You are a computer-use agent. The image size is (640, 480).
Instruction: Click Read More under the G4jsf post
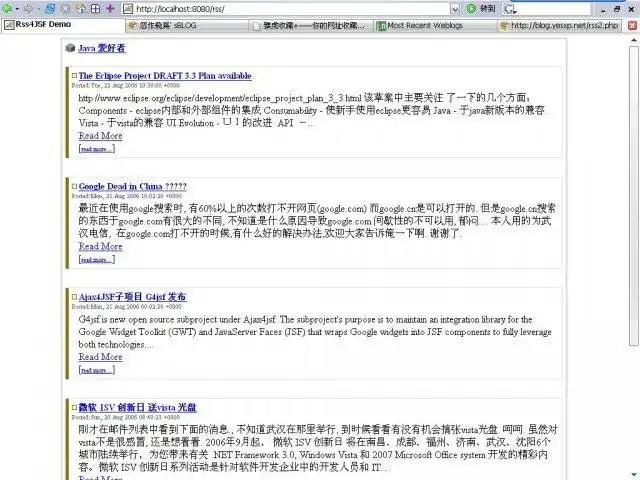[x=100, y=357]
